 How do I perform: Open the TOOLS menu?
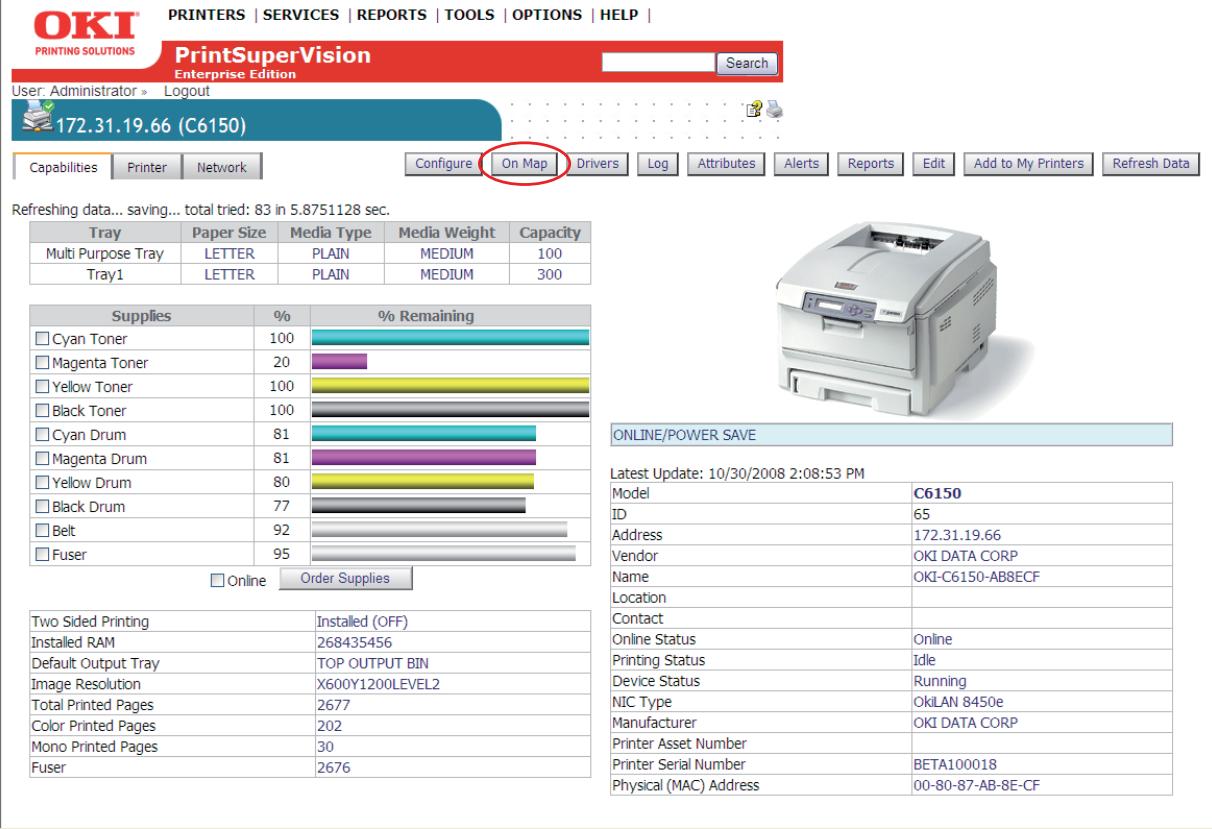point(468,15)
